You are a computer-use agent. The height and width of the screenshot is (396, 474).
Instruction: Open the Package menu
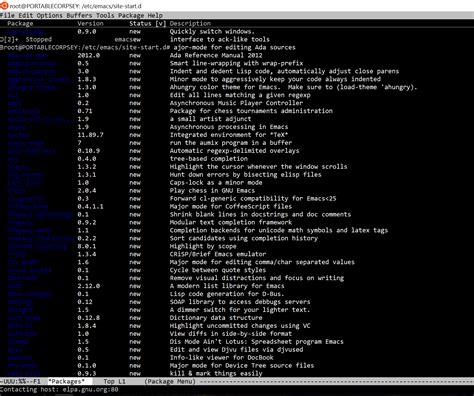coord(131,15)
